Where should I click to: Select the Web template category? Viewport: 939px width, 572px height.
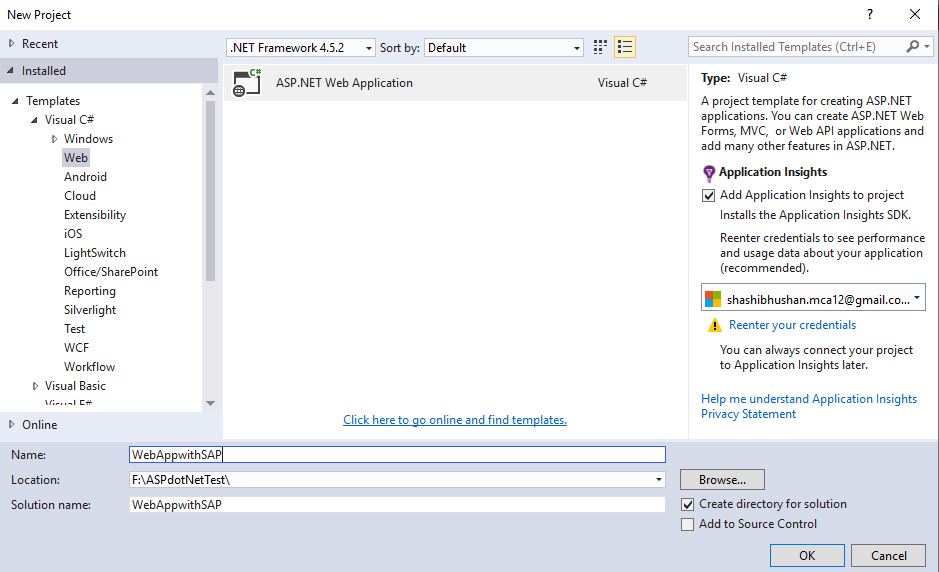click(76, 158)
